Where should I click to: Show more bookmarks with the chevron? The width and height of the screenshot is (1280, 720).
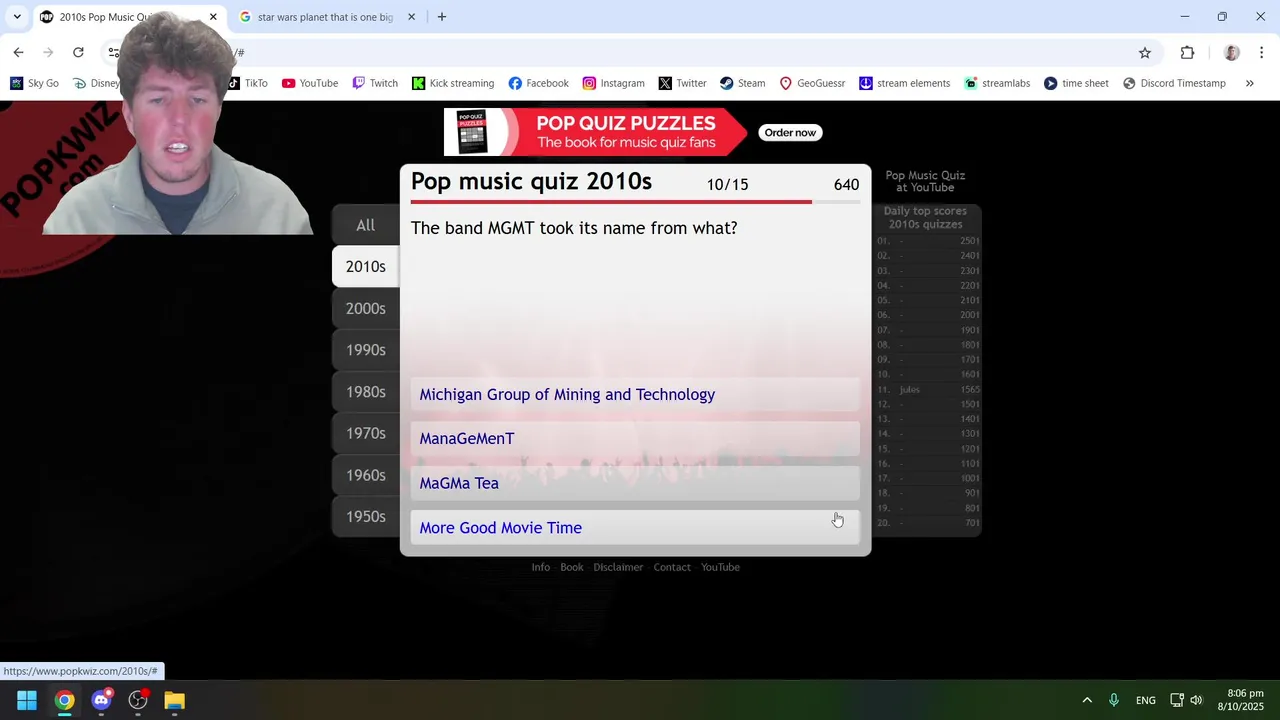click(1250, 83)
